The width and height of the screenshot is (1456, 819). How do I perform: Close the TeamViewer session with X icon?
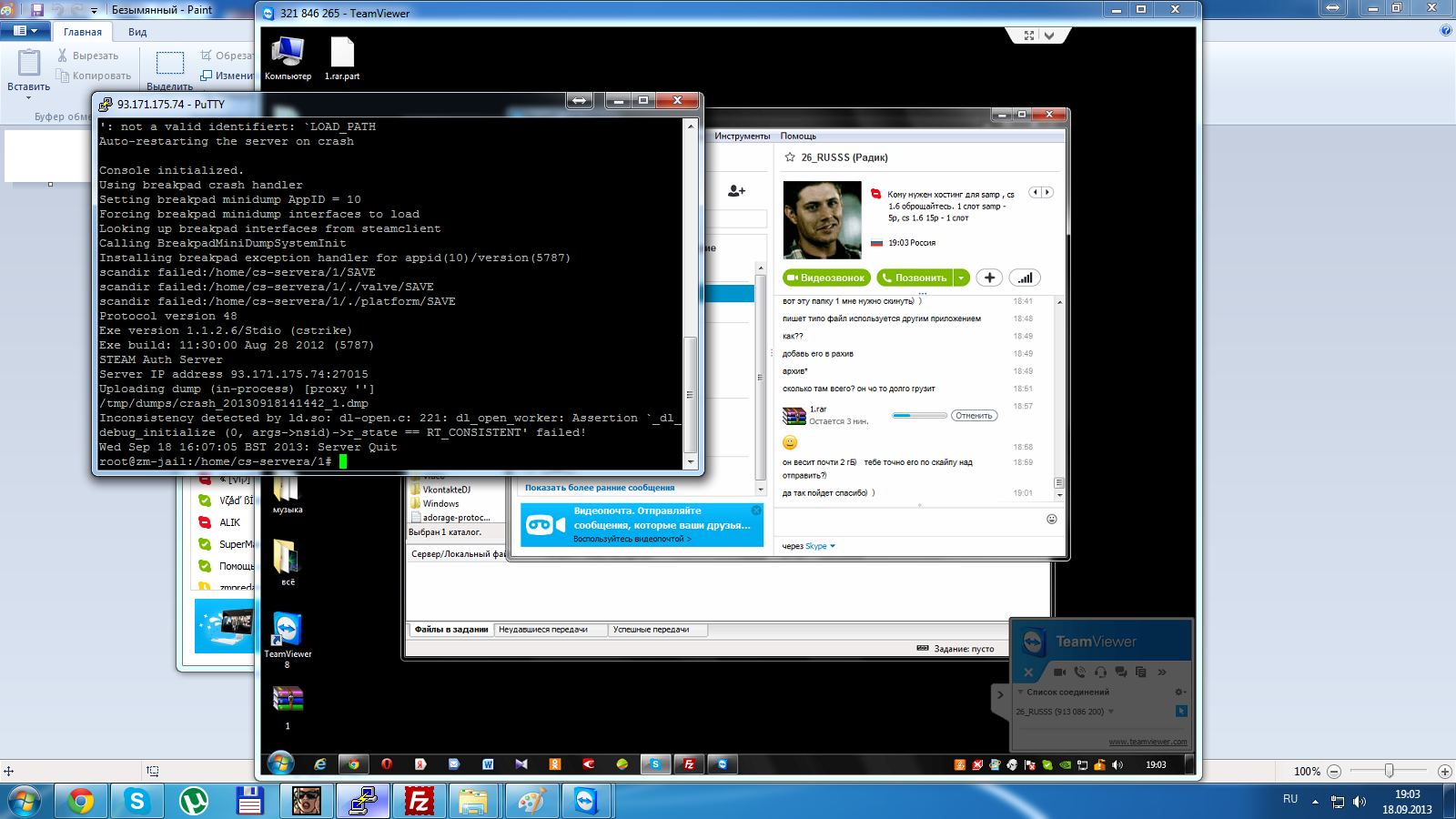click(x=1028, y=672)
